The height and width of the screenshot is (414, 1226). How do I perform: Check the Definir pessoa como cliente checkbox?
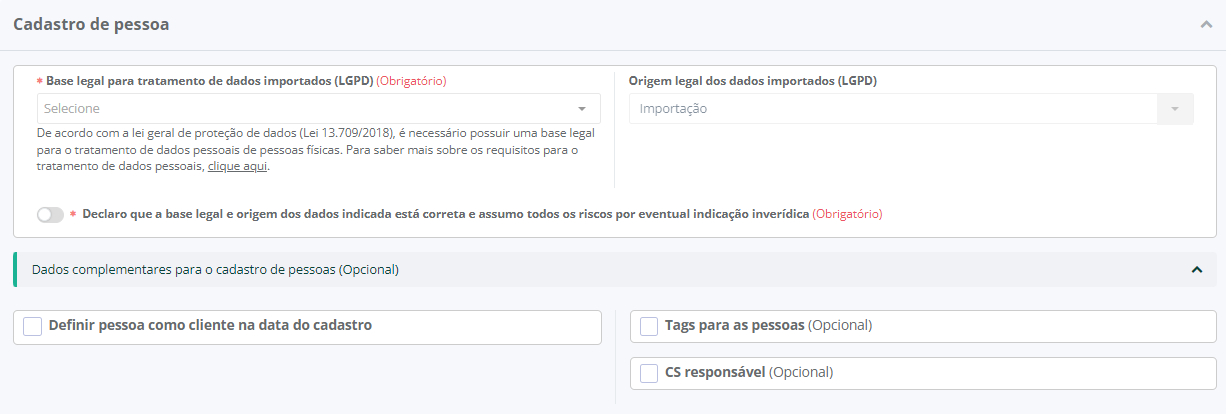coord(33,327)
